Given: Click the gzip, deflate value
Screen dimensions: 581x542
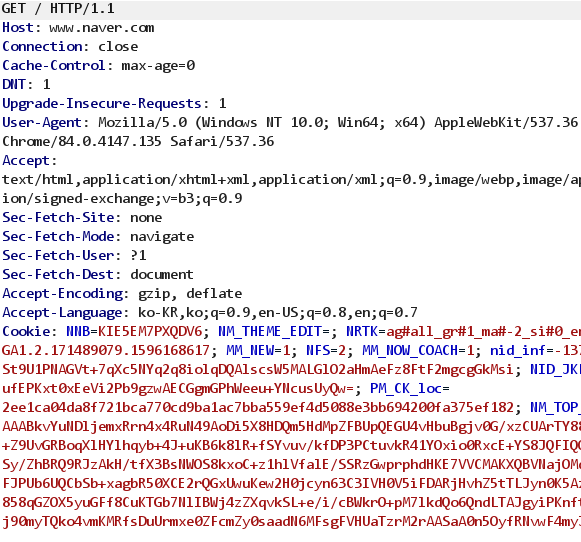Looking at the screenshot, I should pos(190,294).
